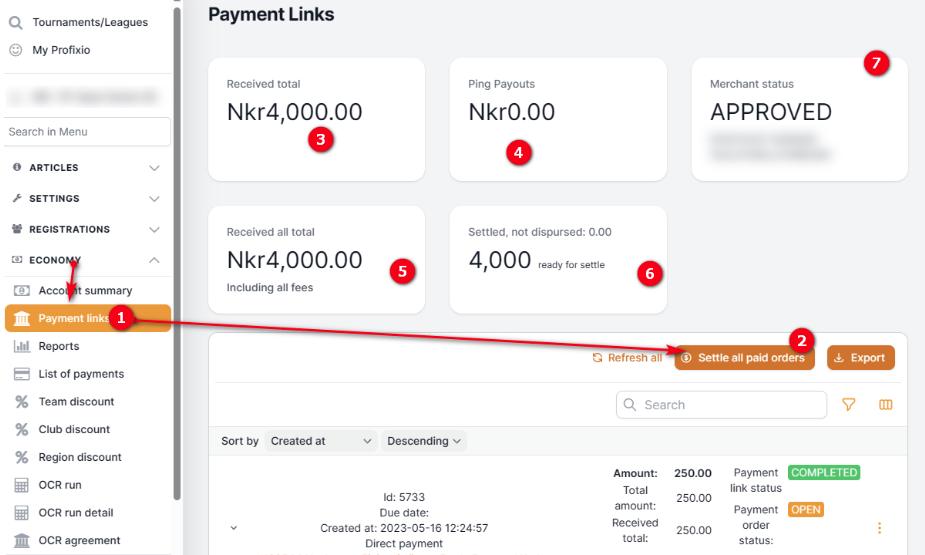Image resolution: width=925 pixels, height=555 pixels.
Task: Click the My Profixio smiley icon
Action: 16,50
